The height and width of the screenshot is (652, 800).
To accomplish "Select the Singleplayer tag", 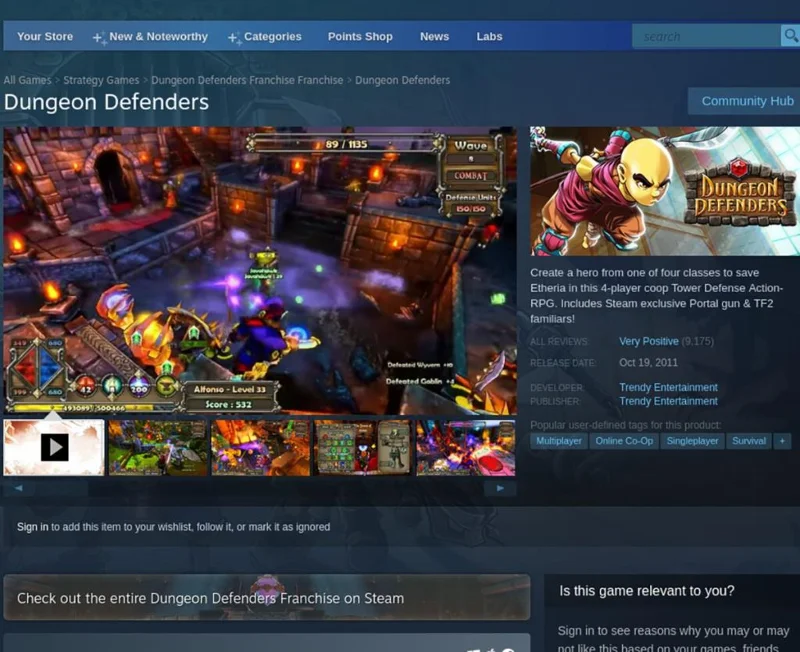I will (692, 441).
